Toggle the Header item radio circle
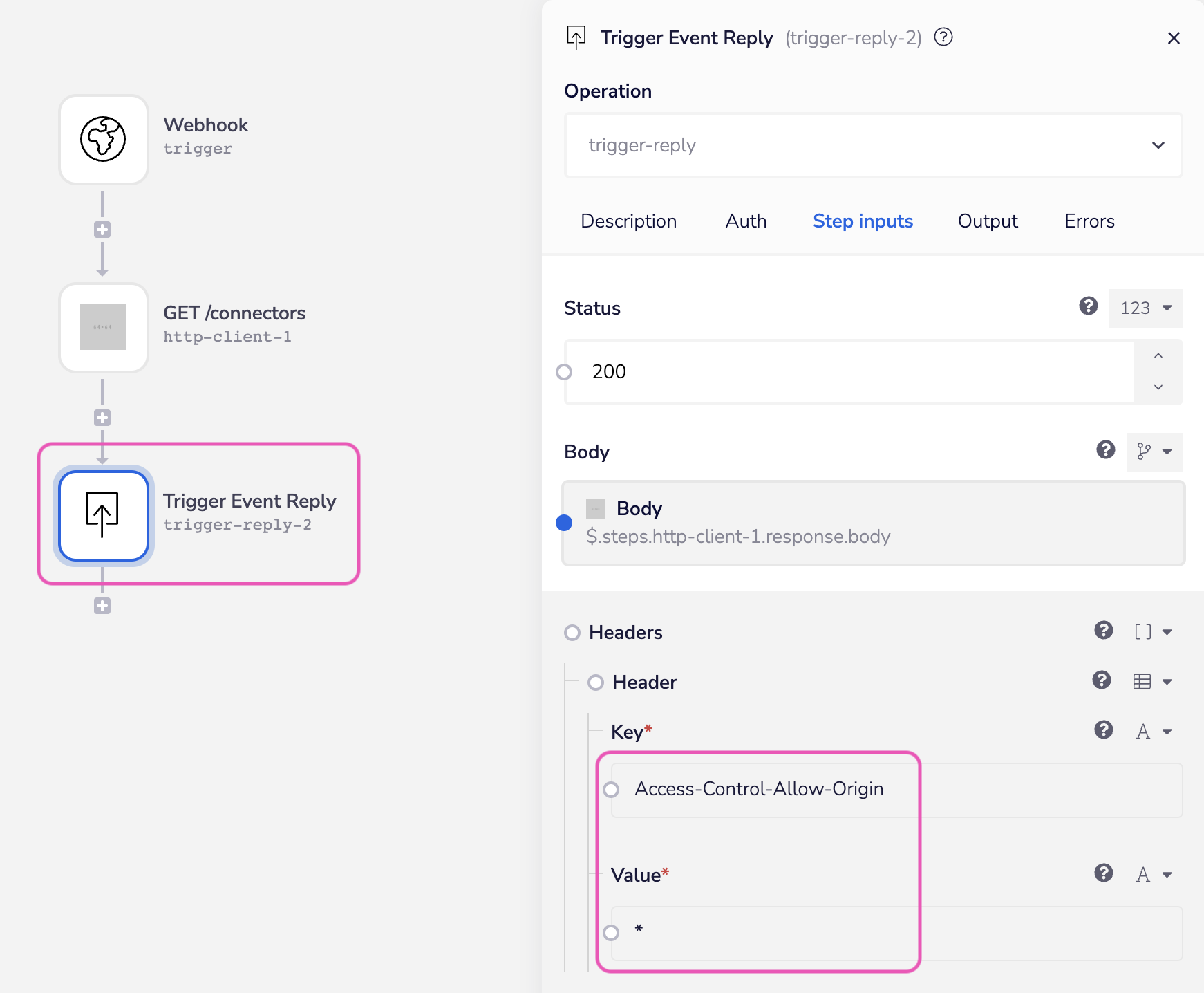The height and width of the screenshot is (993, 1204). point(595,683)
